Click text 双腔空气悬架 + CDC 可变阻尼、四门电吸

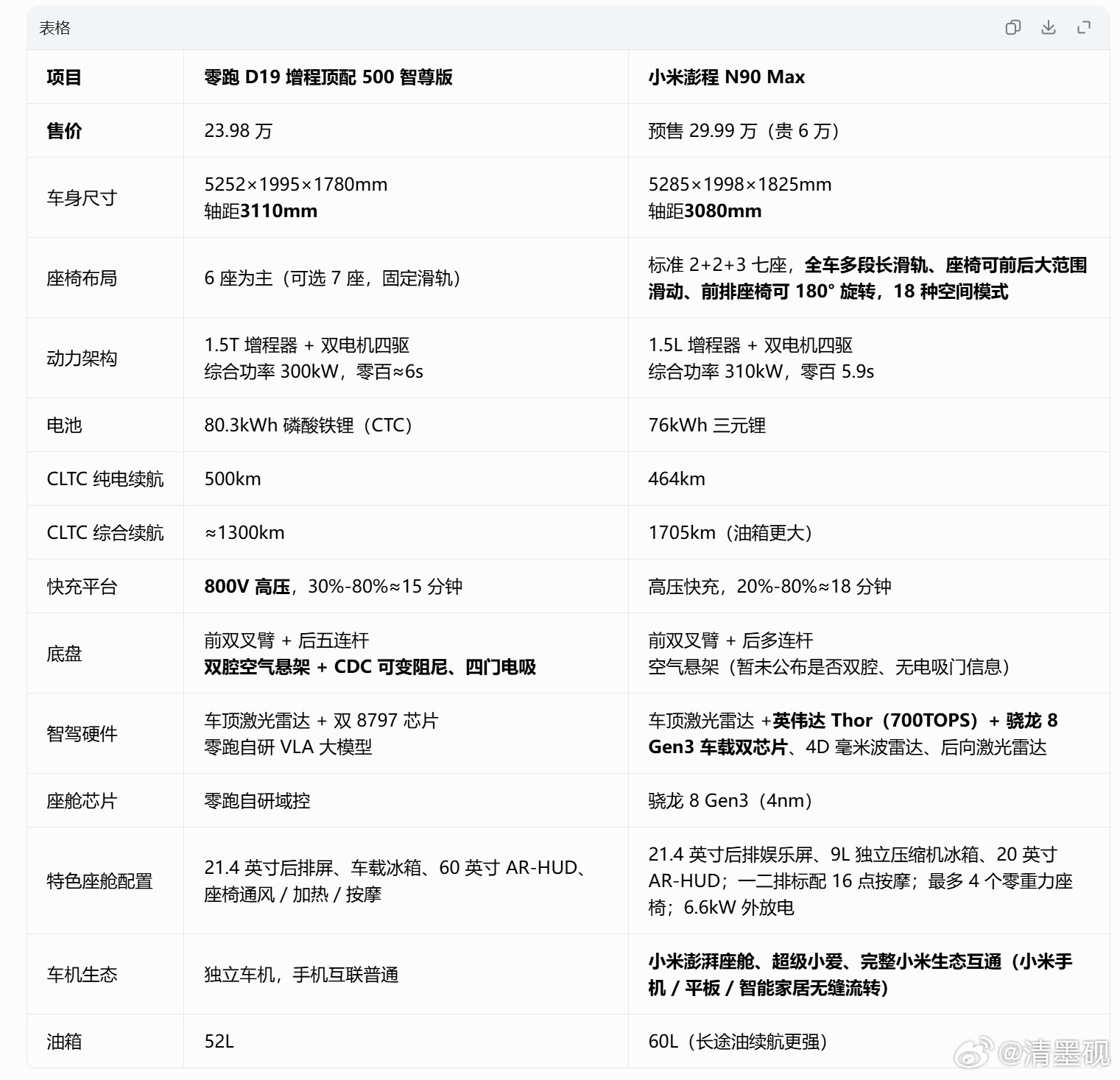[370, 667]
